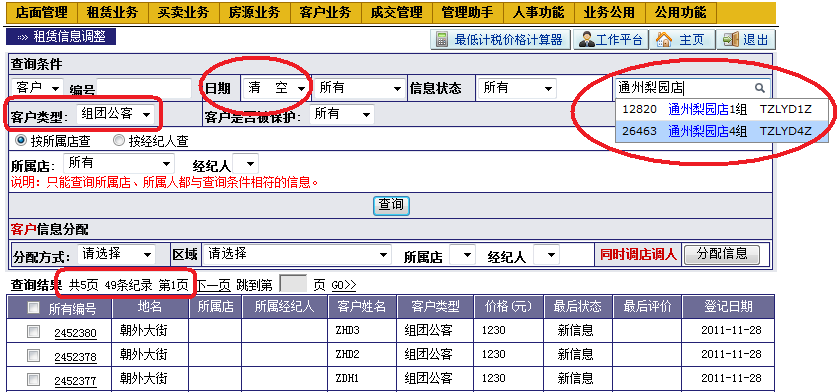Open the 信息状态 dropdown
Screen dimensions: 840x392
(518, 88)
